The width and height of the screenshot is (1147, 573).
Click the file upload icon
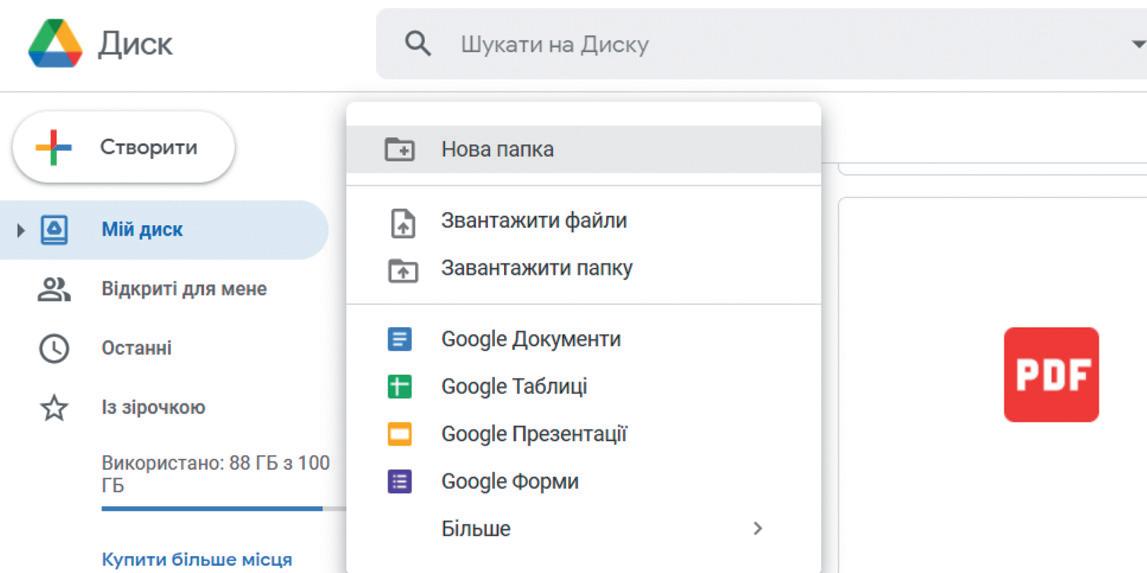(402, 223)
